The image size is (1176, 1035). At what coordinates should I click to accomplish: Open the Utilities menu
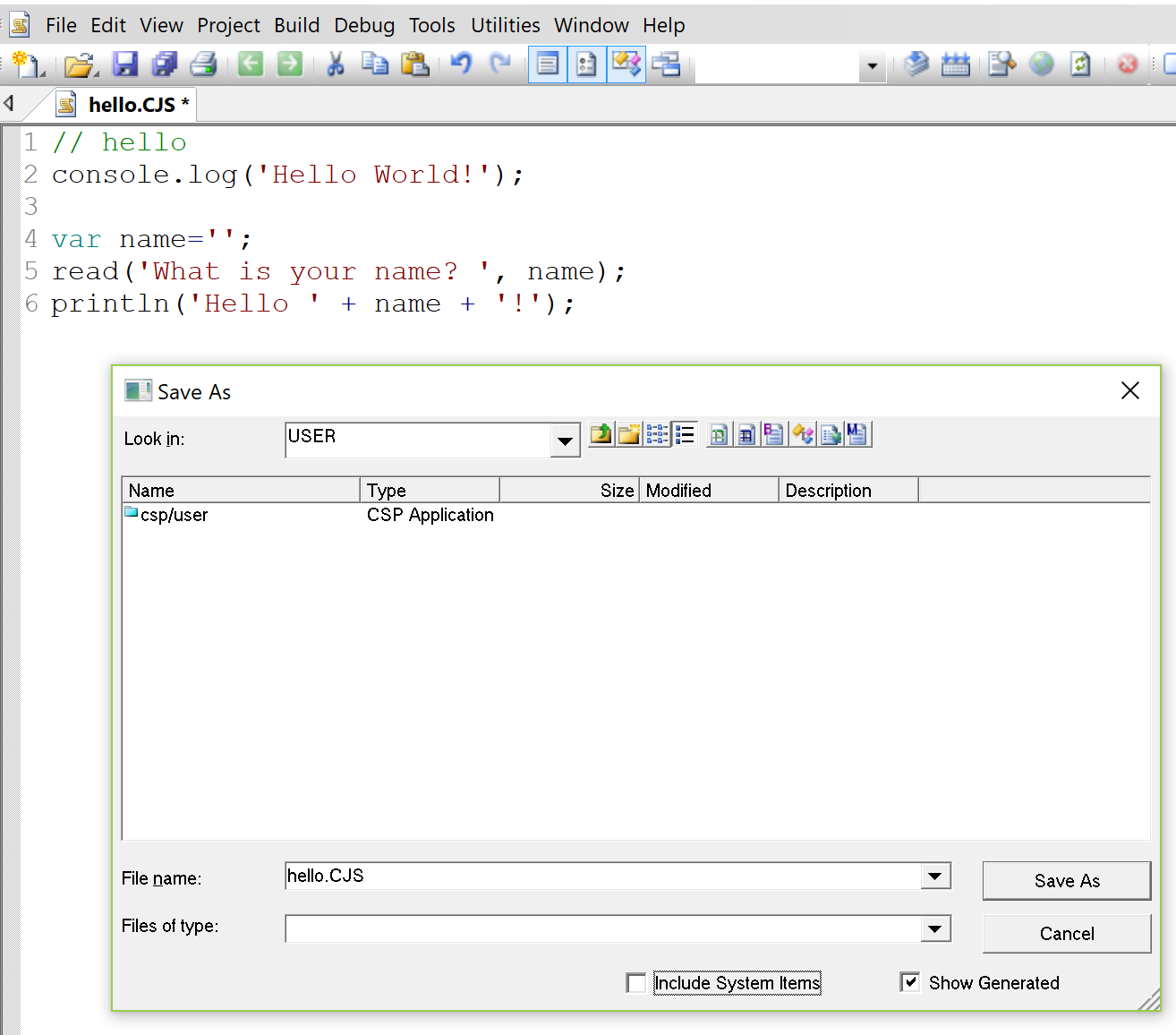click(505, 25)
